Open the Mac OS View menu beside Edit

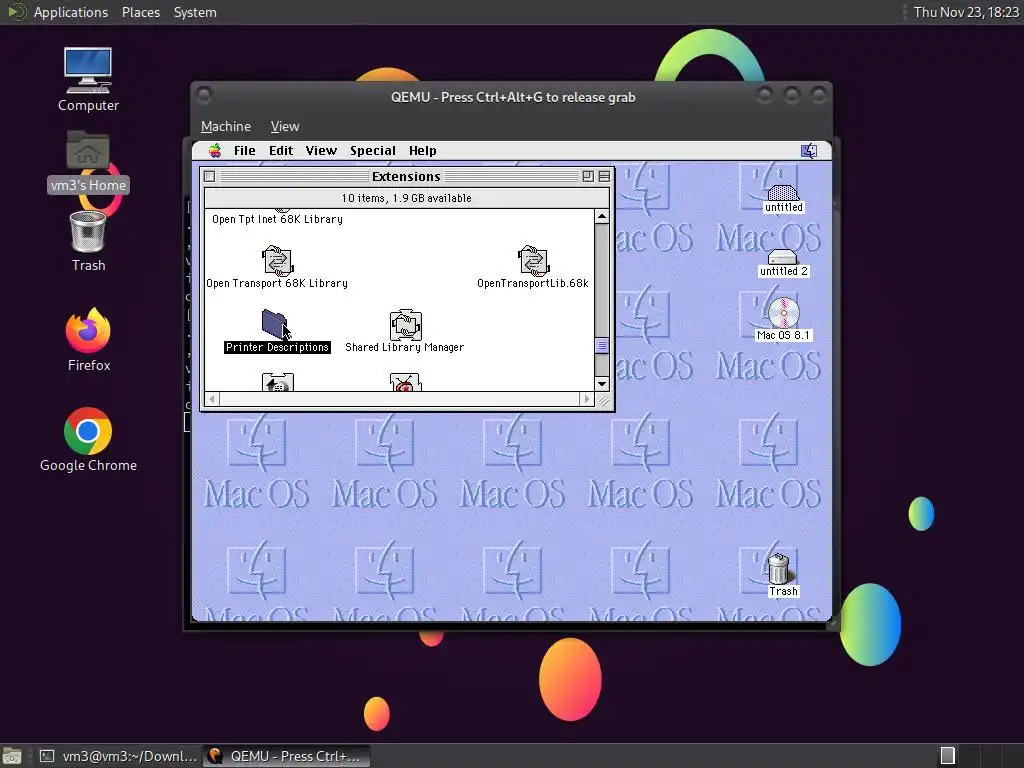click(x=321, y=151)
